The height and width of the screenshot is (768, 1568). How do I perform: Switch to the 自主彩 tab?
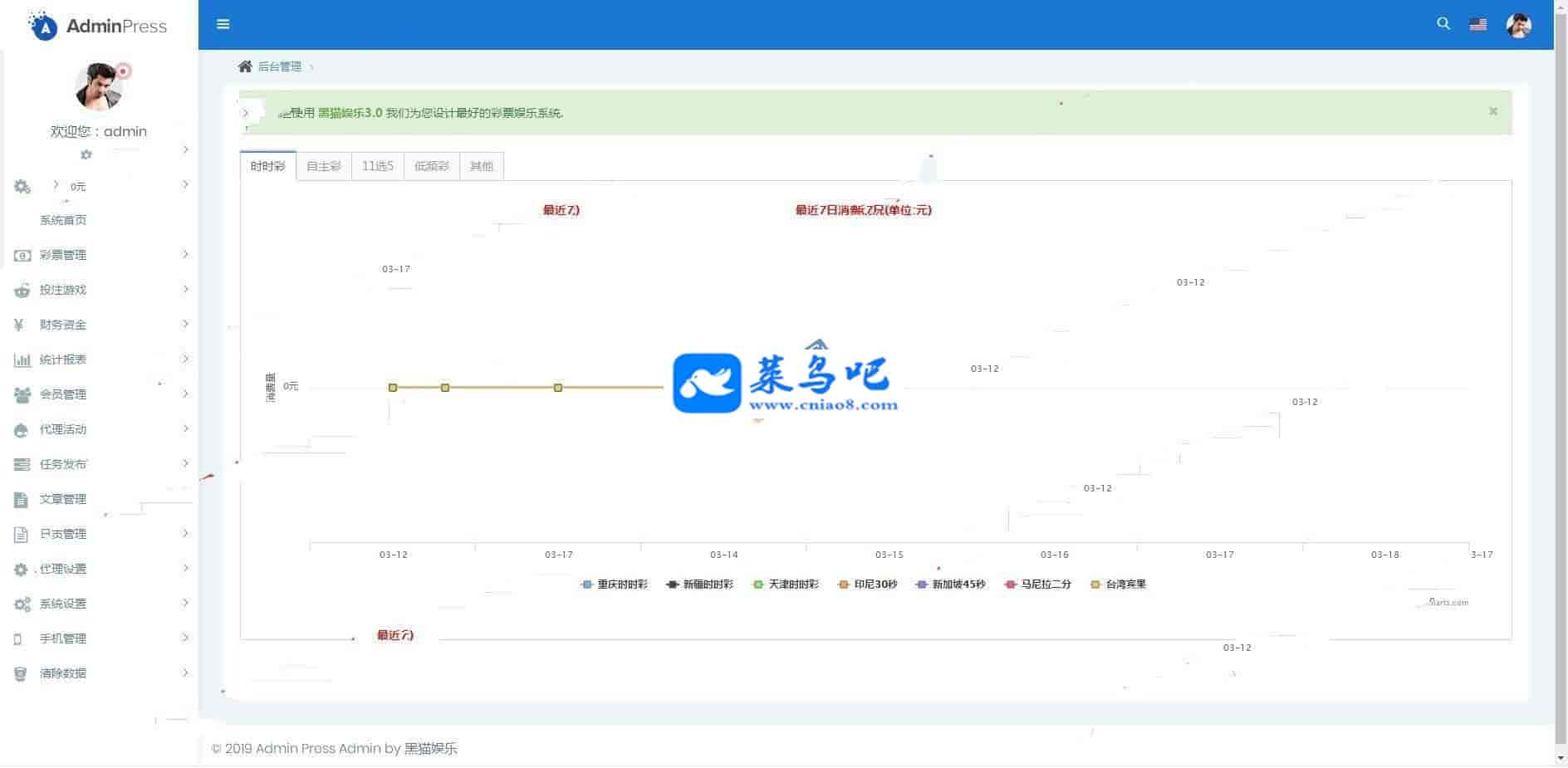point(324,166)
